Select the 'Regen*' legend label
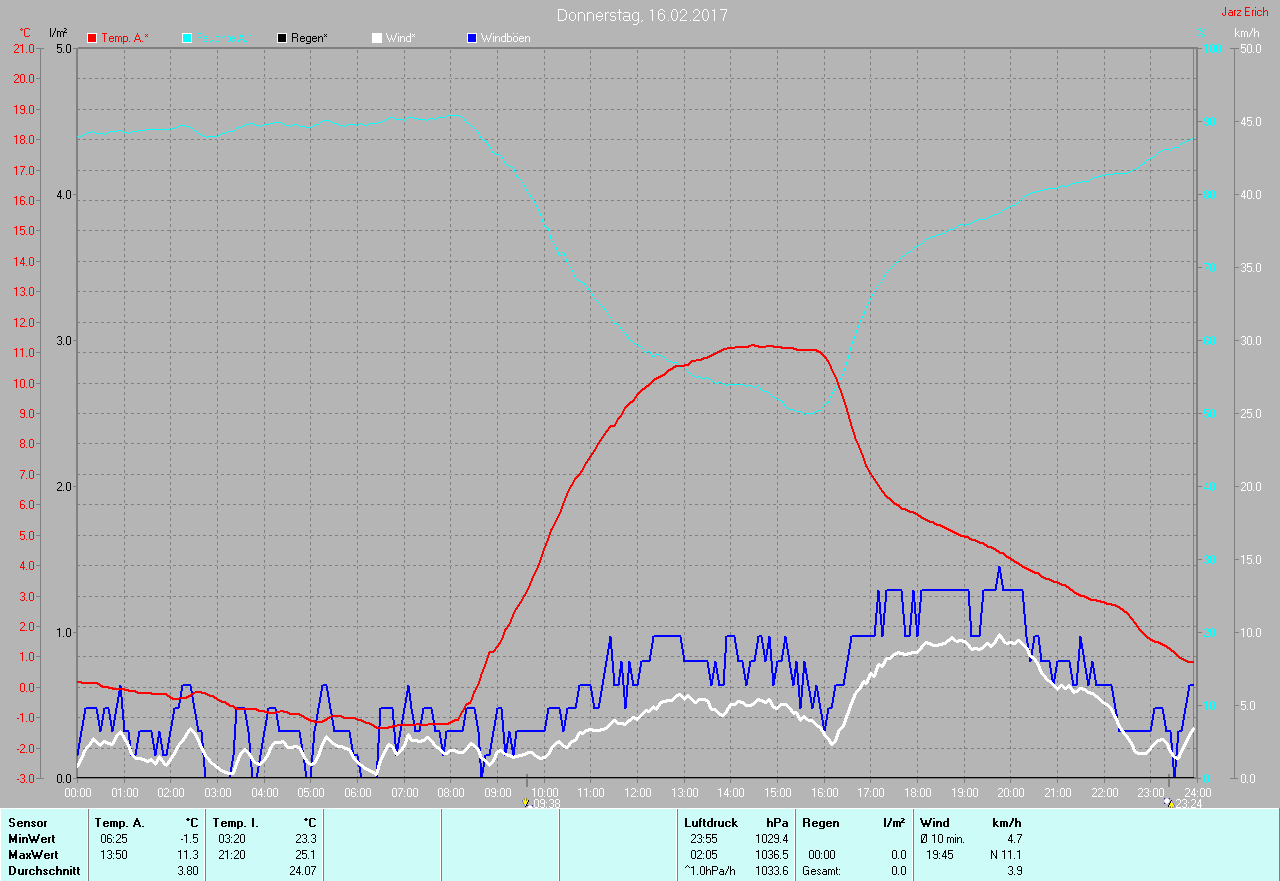The image size is (1280, 881). coord(309,38)
